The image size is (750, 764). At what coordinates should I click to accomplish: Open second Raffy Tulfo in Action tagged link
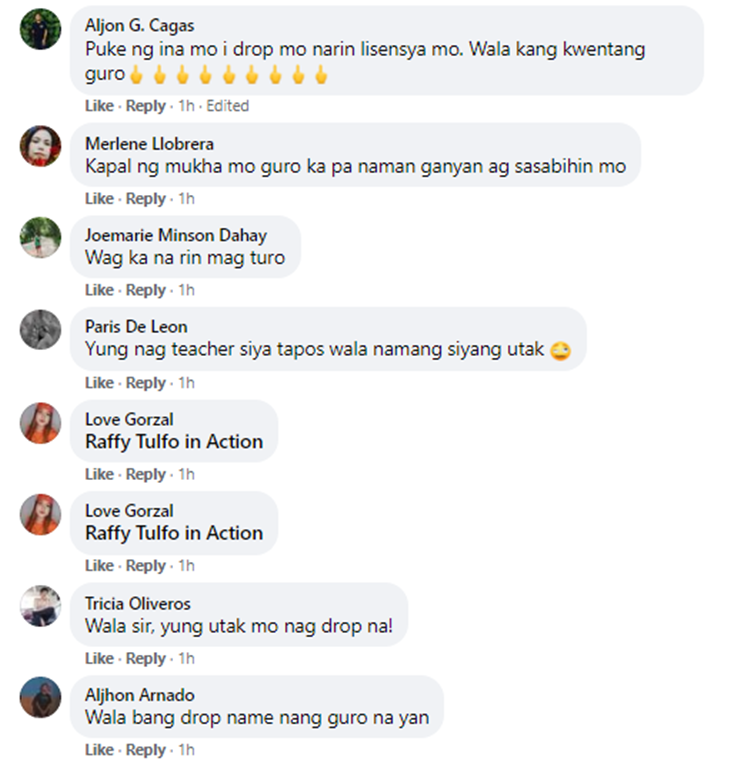174,533
